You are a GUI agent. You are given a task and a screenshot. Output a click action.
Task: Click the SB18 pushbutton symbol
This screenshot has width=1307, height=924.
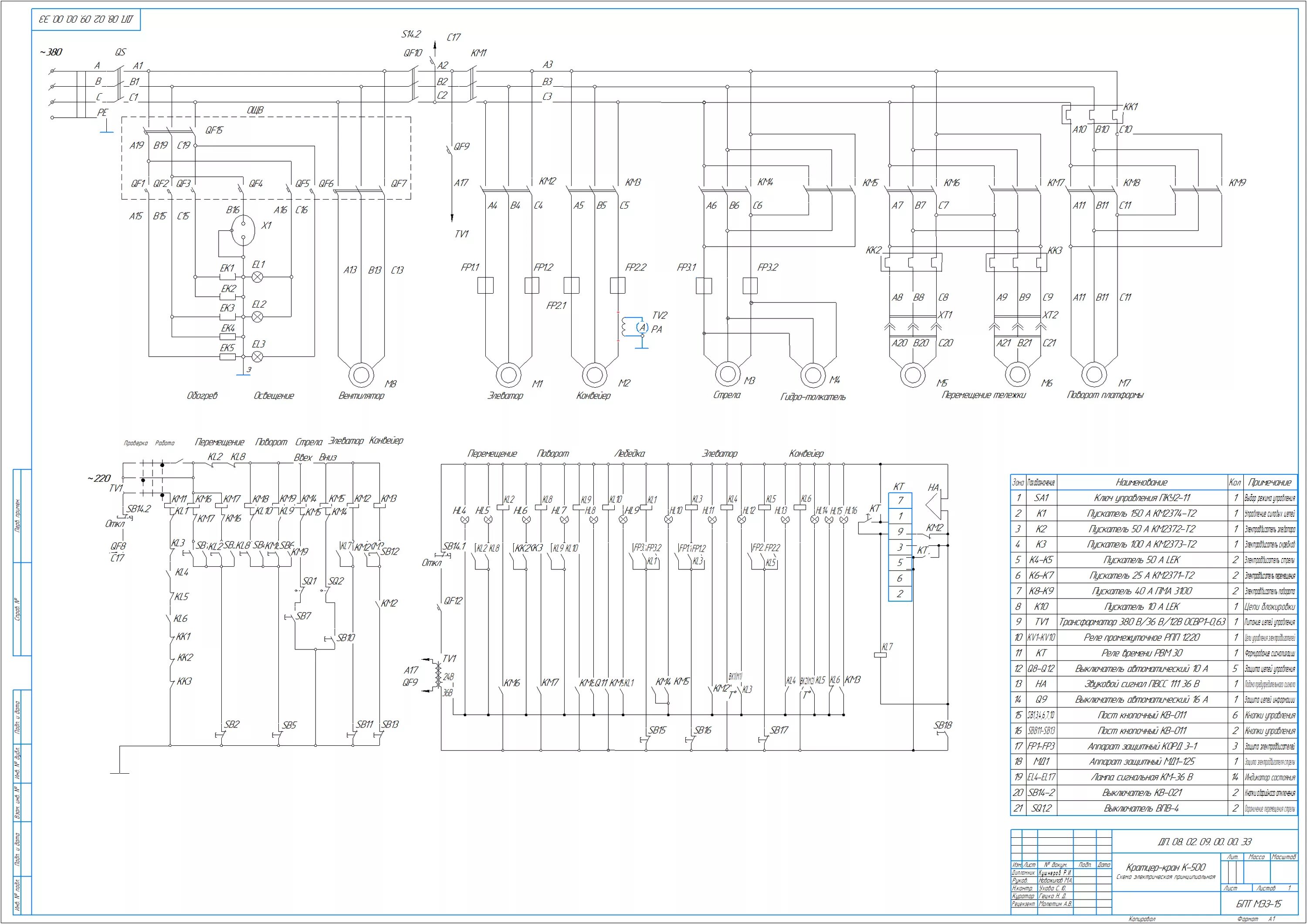click(x=942, y=734)
